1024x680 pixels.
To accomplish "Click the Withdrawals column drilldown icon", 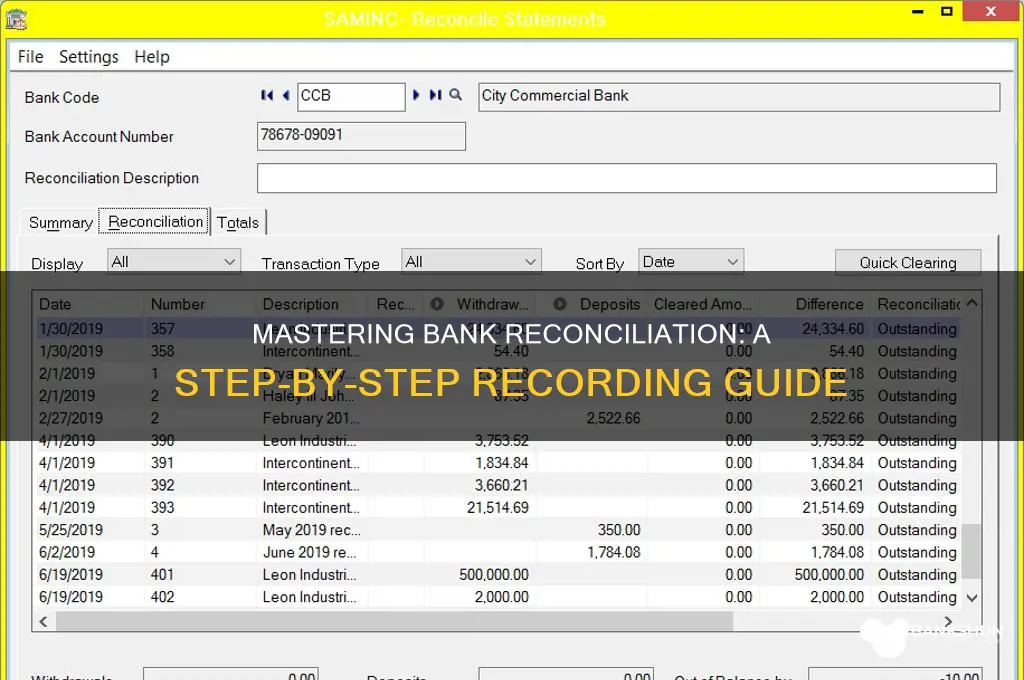I will pyautogui.click(x=437, y=304).
